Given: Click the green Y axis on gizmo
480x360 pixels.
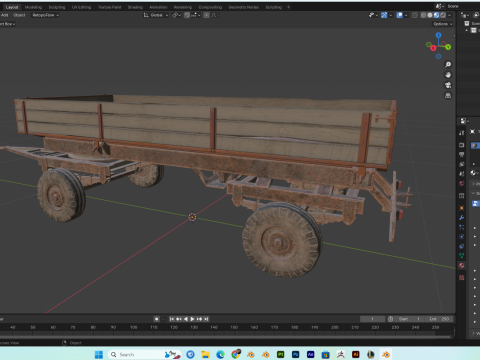Looking at the screenshot, I should (x=448, y=47).
